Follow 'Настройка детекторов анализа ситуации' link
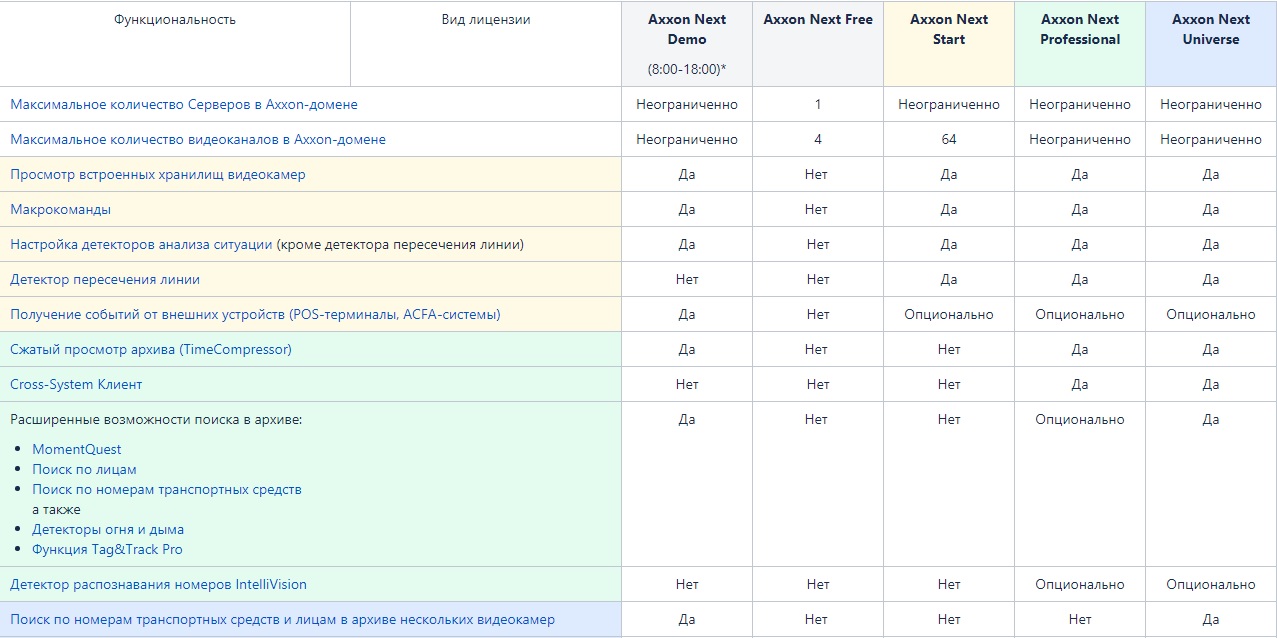This screenshot has width=1277, height=638. tap(141, 245)
